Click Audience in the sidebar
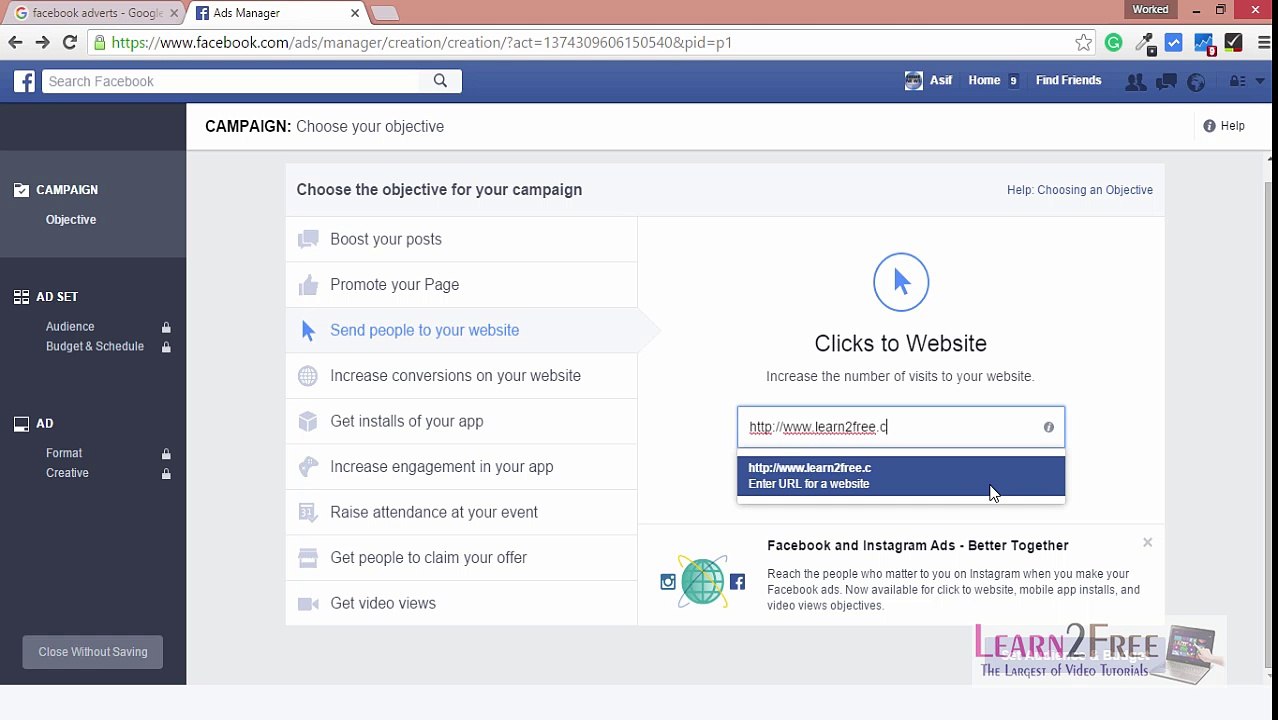 click(x=70, y=327)
